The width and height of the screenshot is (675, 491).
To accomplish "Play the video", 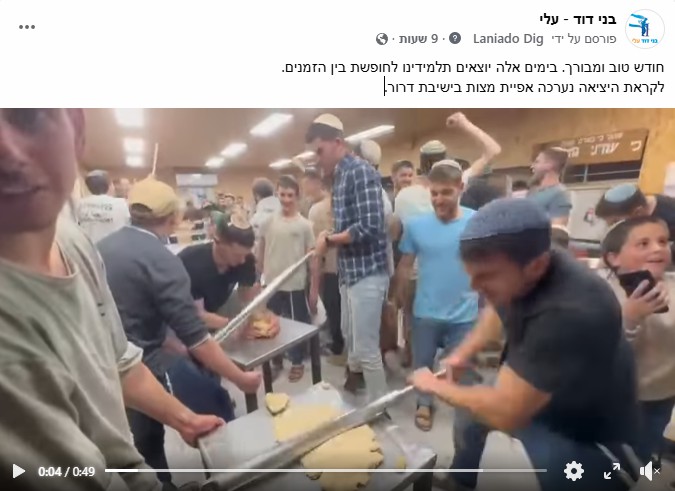I will (x=18, y=471).
